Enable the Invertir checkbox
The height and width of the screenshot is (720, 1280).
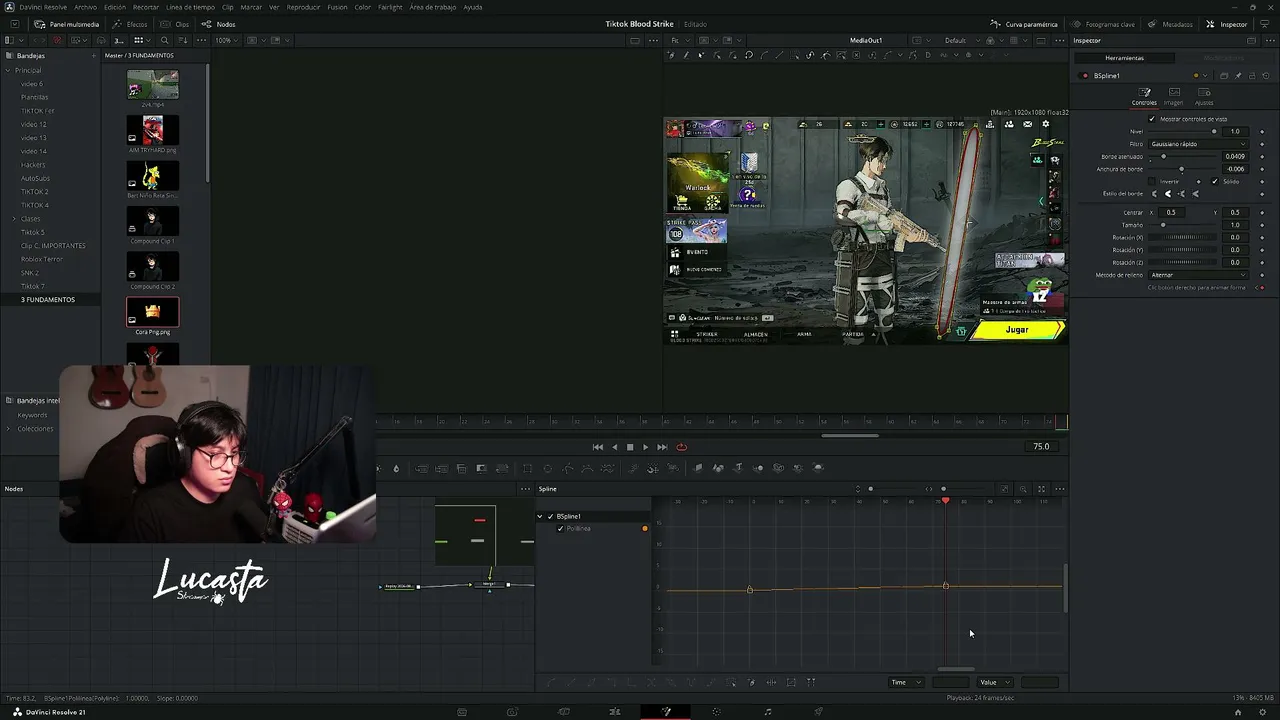[1151, 181]
